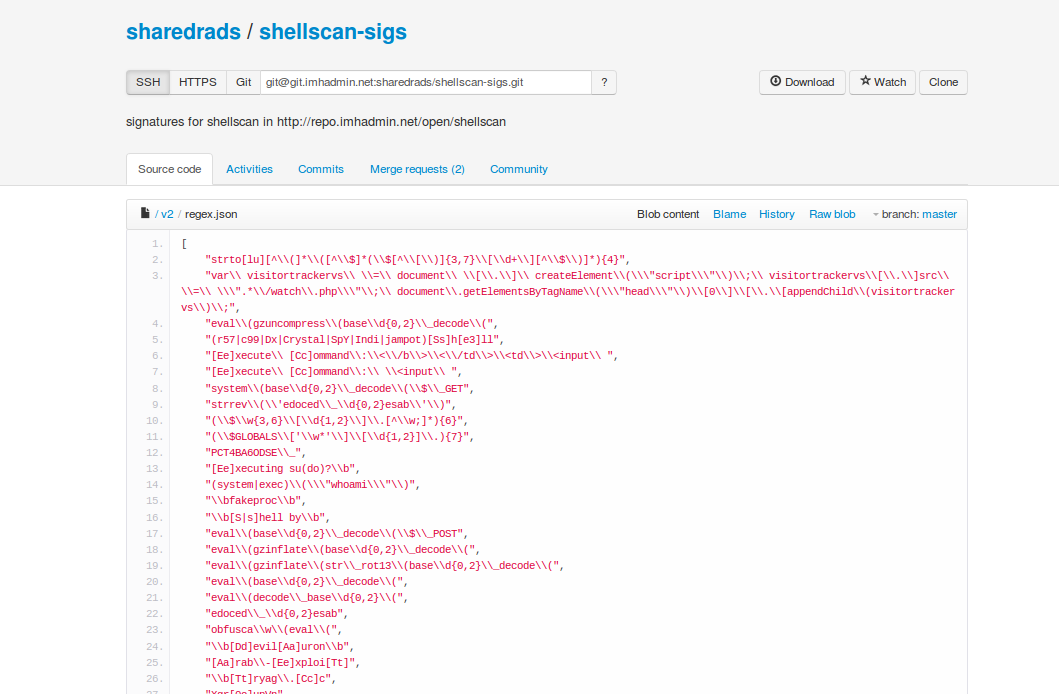Image resolution: width=1059 pixels, height=694 pixels.
Task: Open the Blame view
Action: [x=729, y=214]
